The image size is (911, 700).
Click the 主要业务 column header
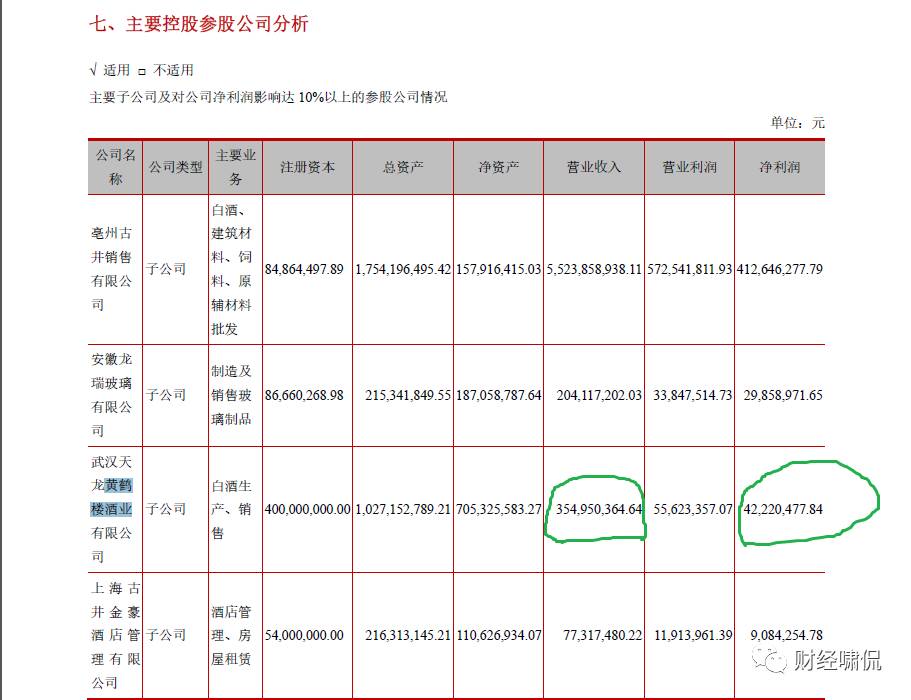coord(235,167)
